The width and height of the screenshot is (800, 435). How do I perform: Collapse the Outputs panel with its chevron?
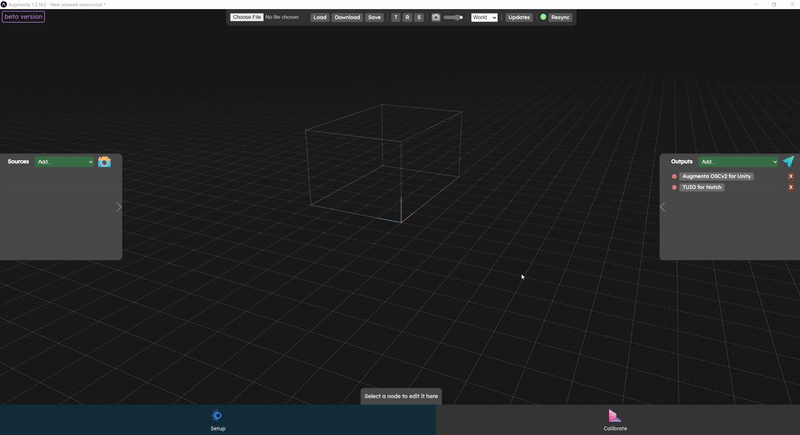pos(662,207)
